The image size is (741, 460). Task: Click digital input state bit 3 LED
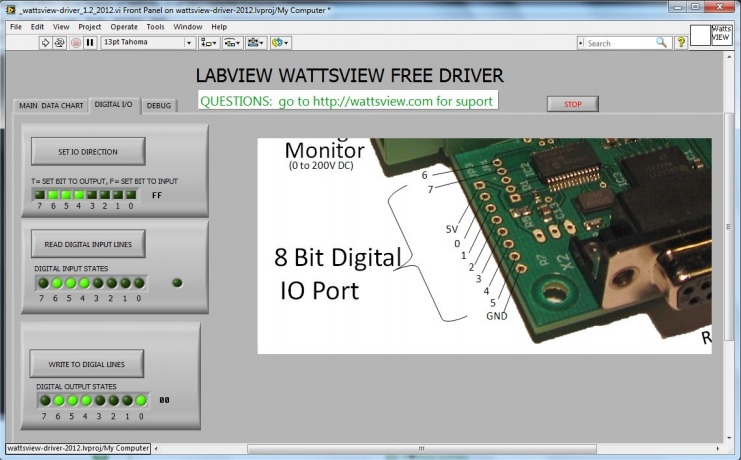point(98,283)
